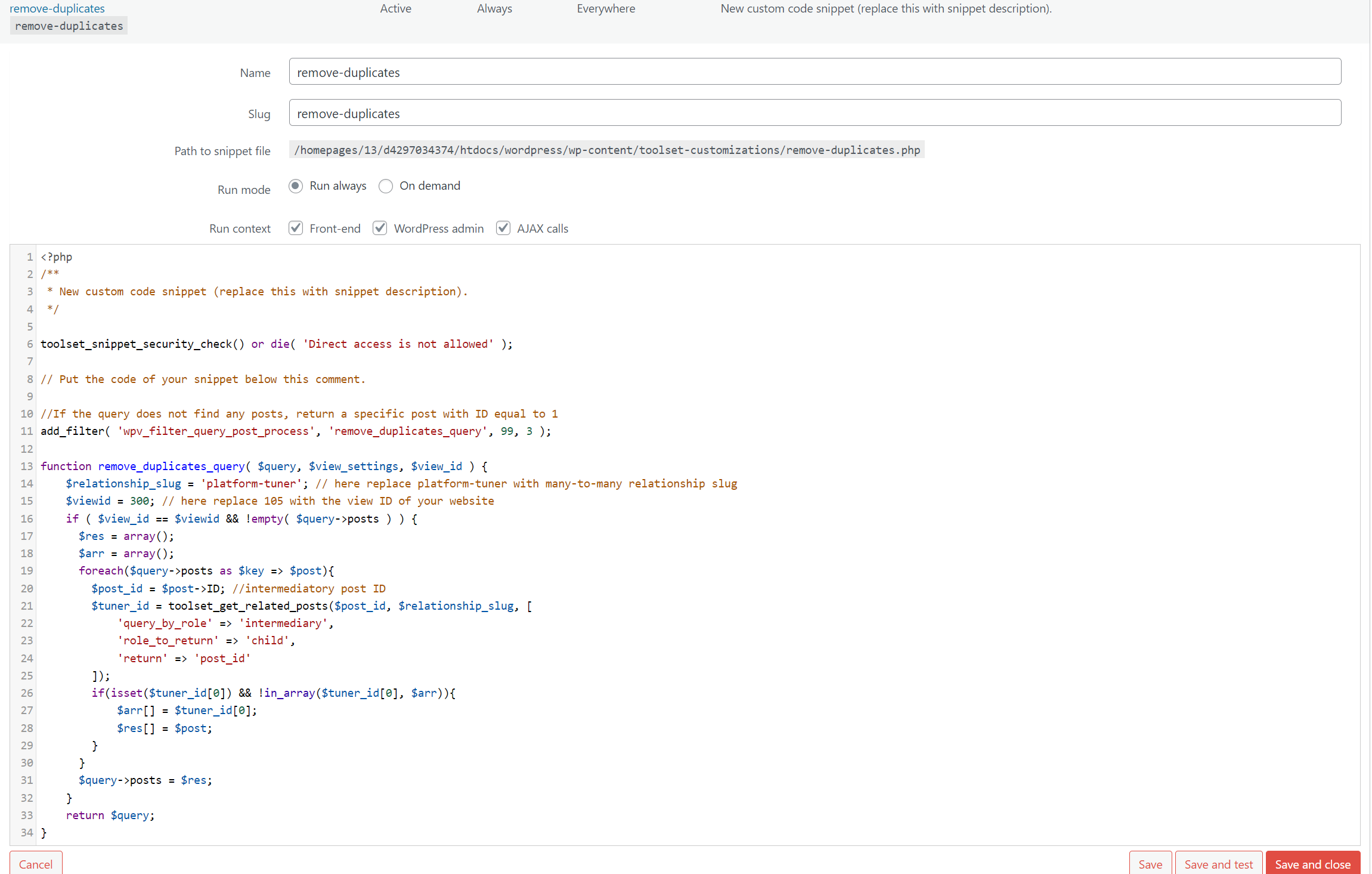The height and width of the screenshot is (874, 1372).
Task: Click Save and close button
Action: pos(1313,863)
